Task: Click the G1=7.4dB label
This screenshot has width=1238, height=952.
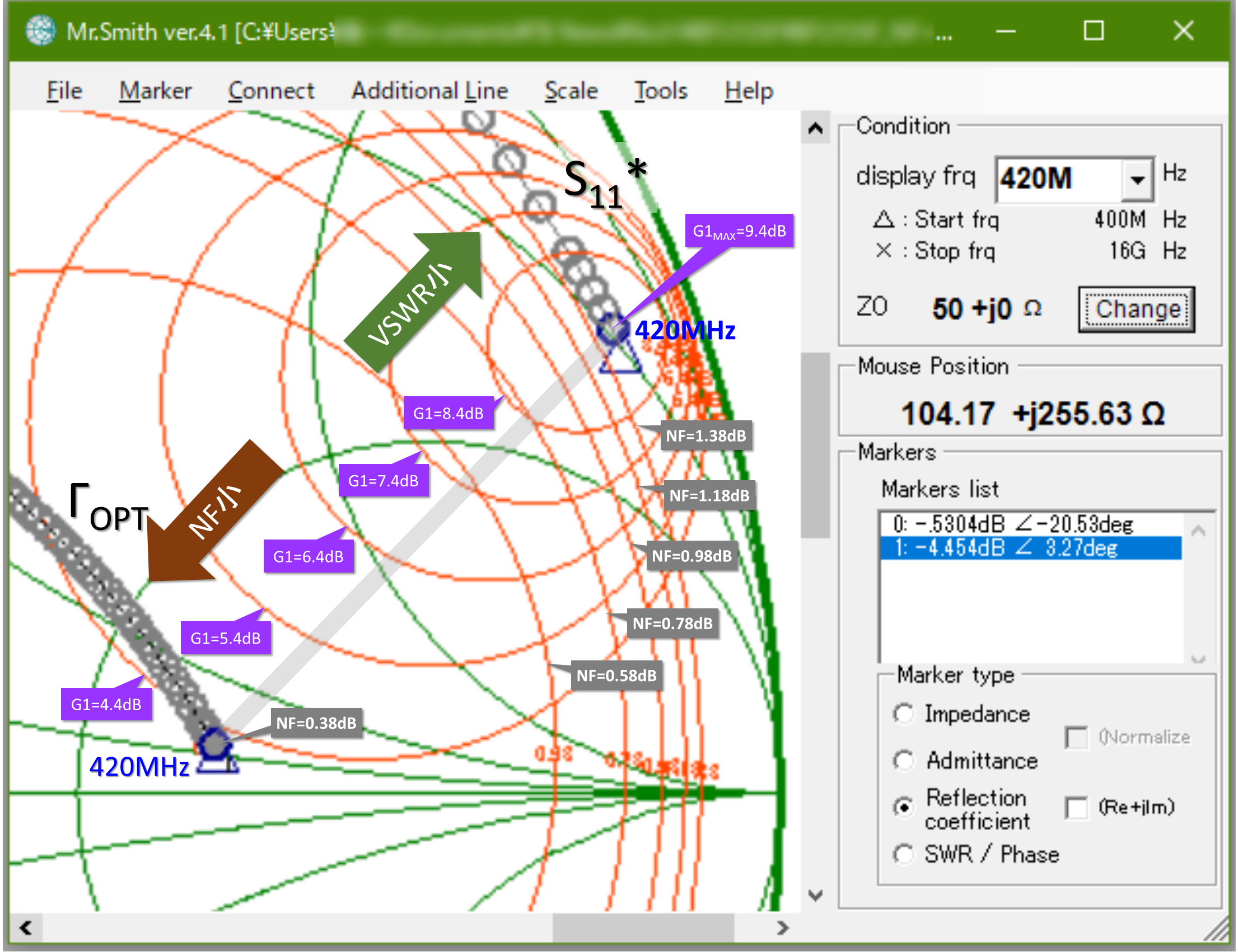Action: 383,481
